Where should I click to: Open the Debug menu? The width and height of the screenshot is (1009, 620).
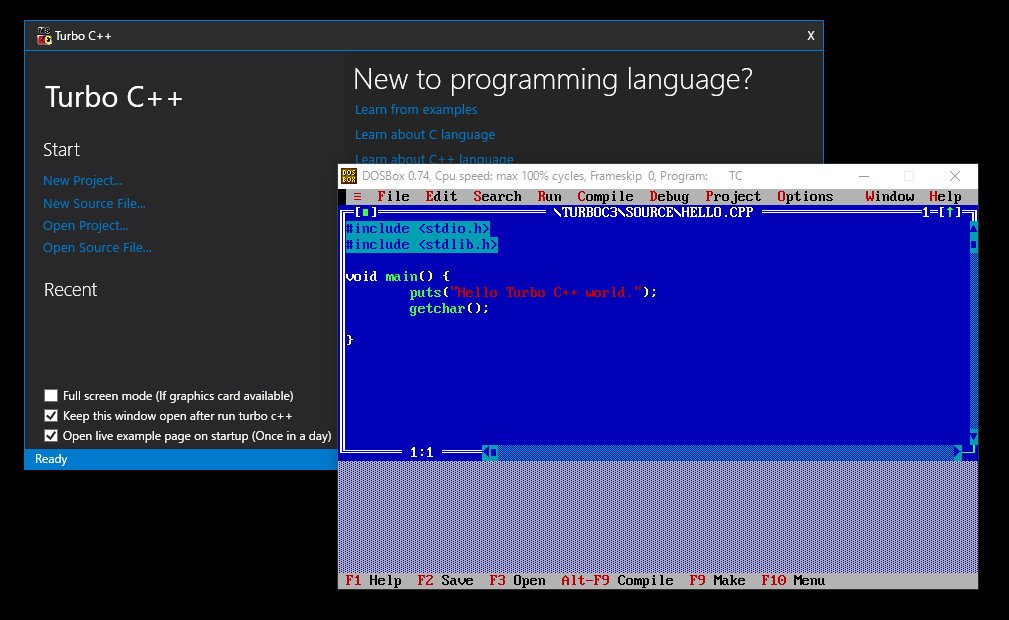[x=669, y=196]
